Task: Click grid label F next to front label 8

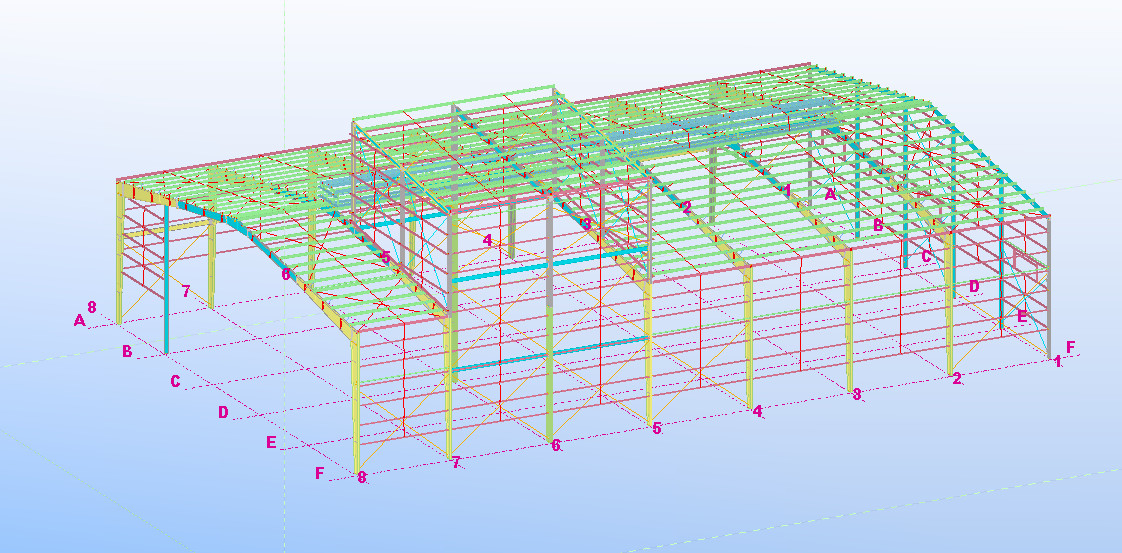Action: (319, 473)
